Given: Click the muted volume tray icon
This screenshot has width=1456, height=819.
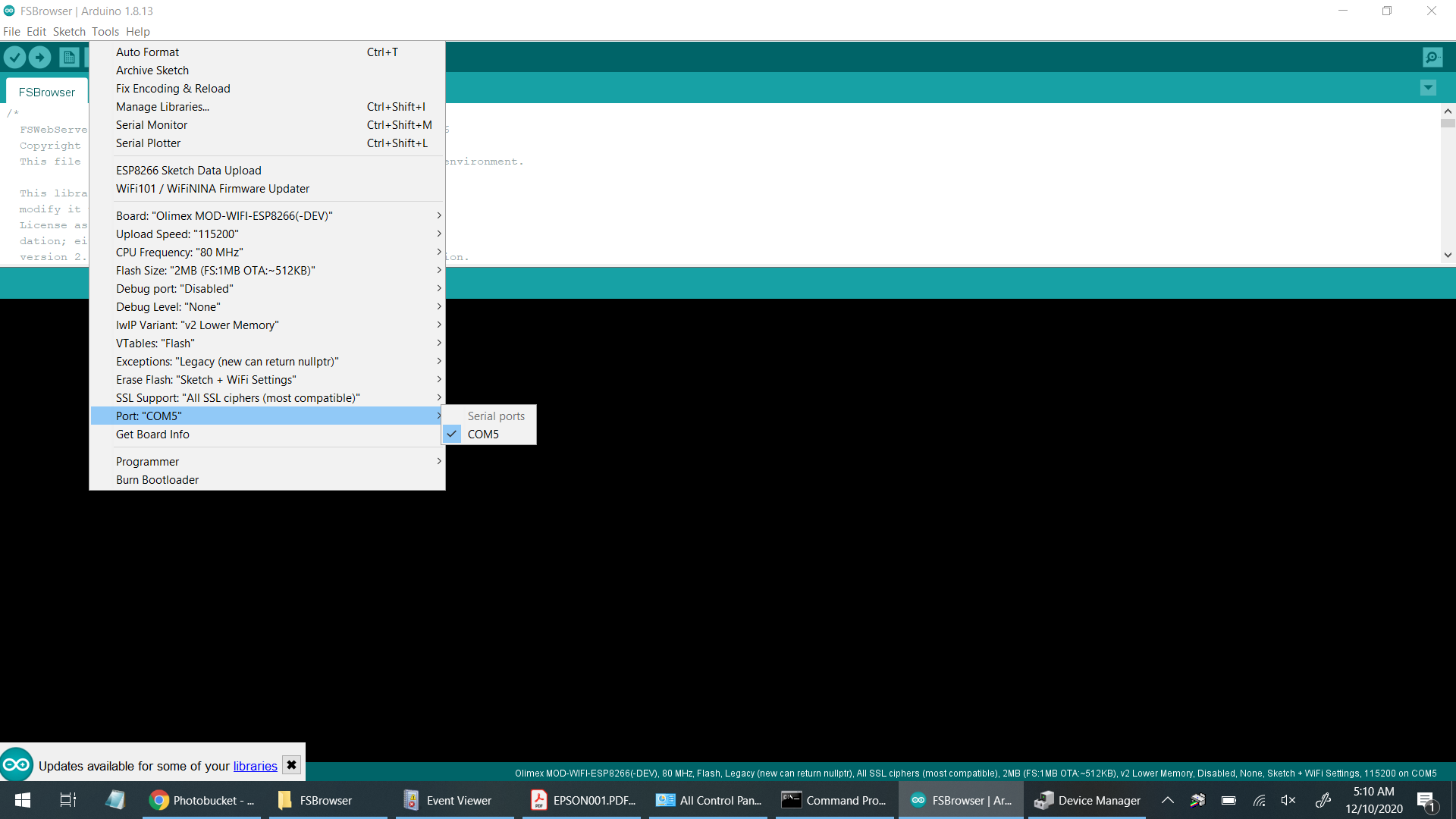Looking at the screenshot, I should [1288, 800].
